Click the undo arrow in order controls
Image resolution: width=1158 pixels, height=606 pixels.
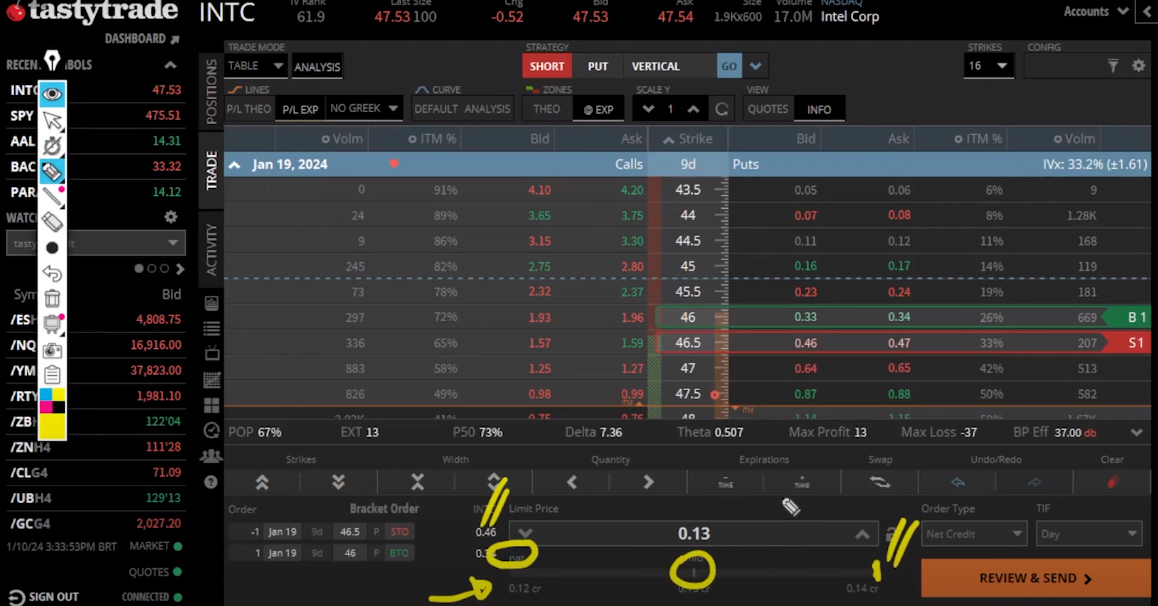pyautogui.click(x=957, y=482)
